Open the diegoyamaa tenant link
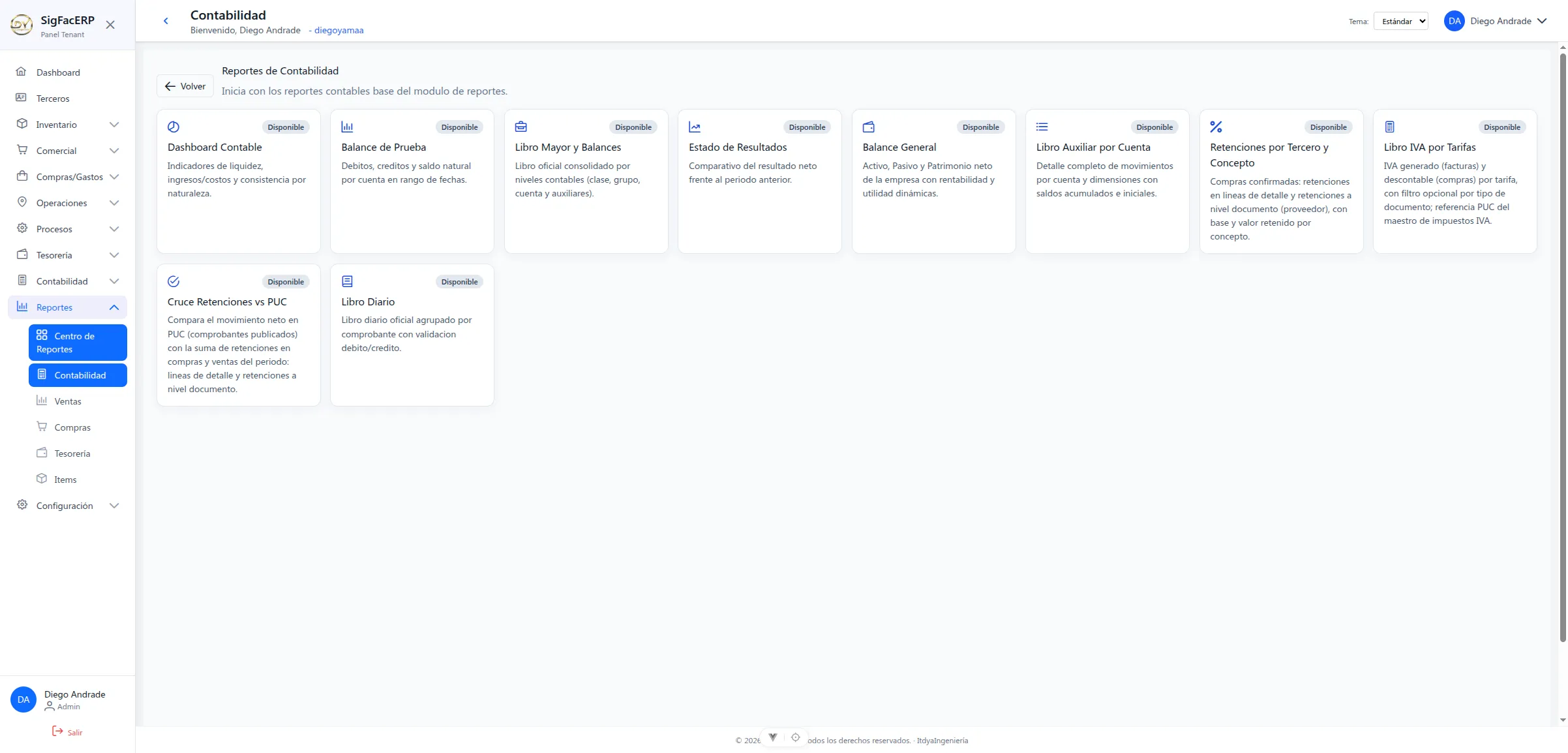 (x=339, y=30)
